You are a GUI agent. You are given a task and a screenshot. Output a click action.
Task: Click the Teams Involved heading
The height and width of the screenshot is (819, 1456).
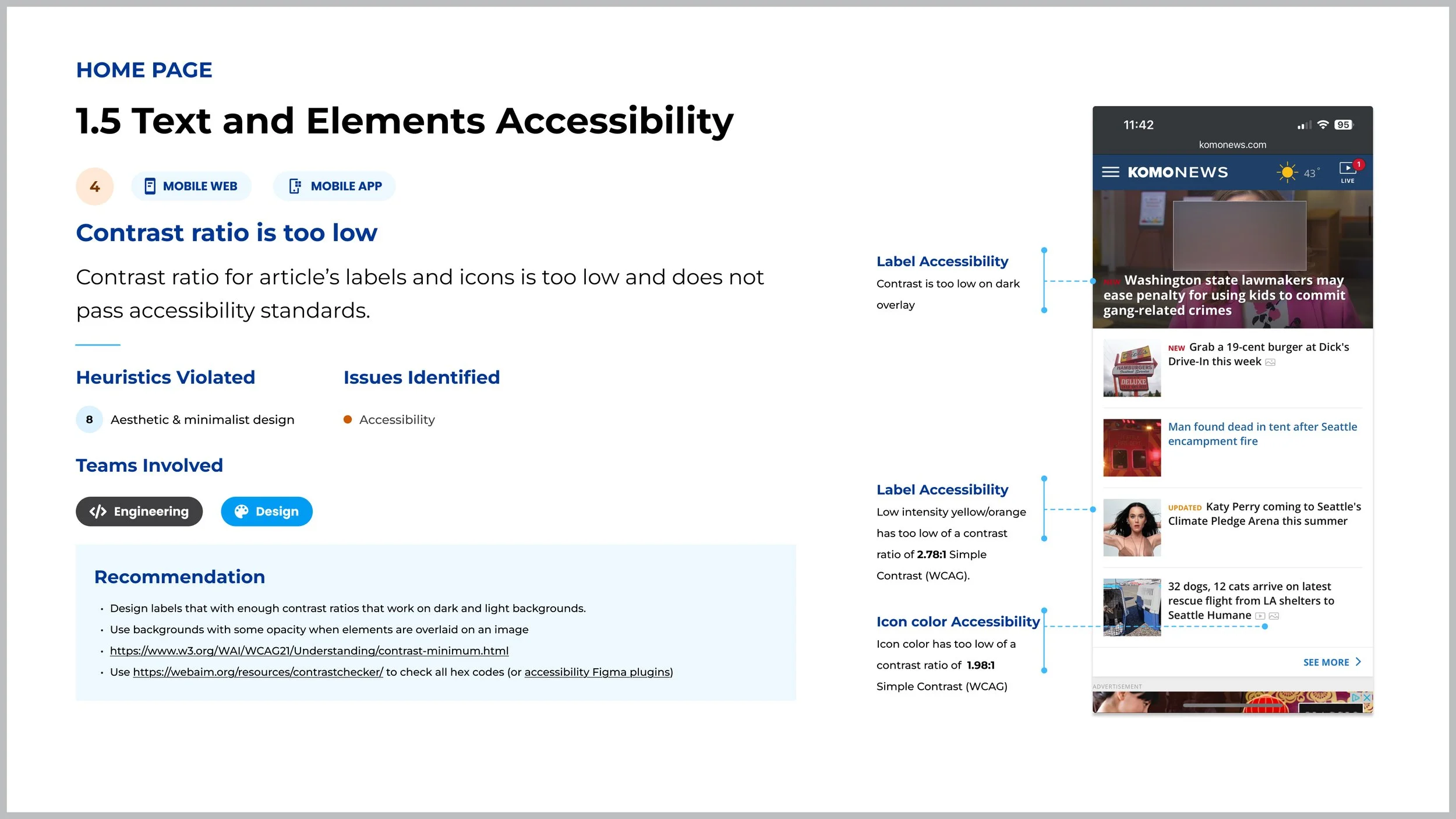click(x=149, y=465)
